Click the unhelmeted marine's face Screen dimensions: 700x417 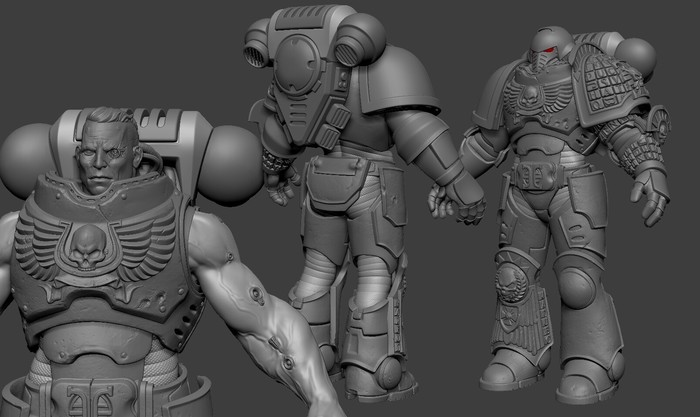[106, 158]
